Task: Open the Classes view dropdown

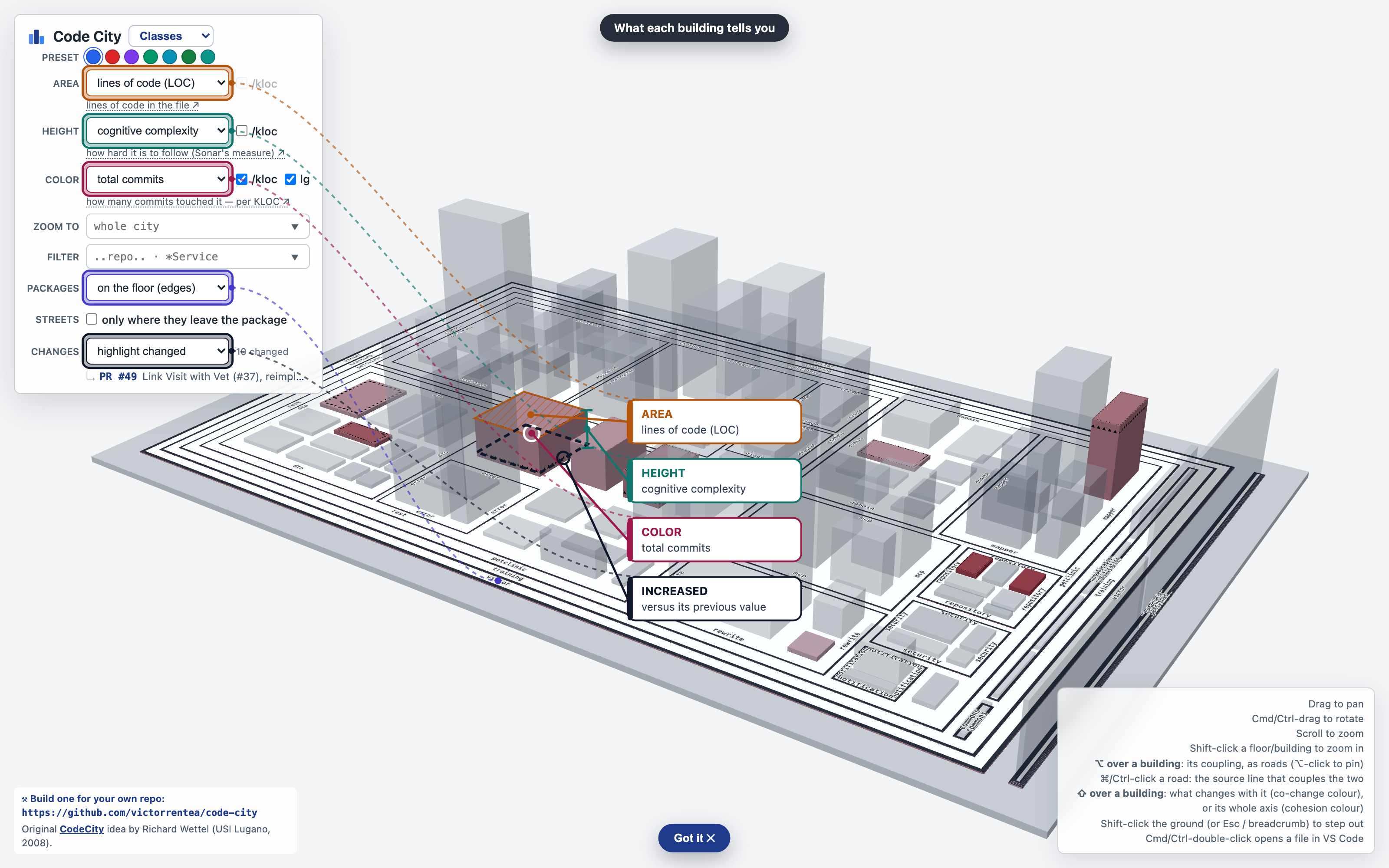Action: pos(171,36)
